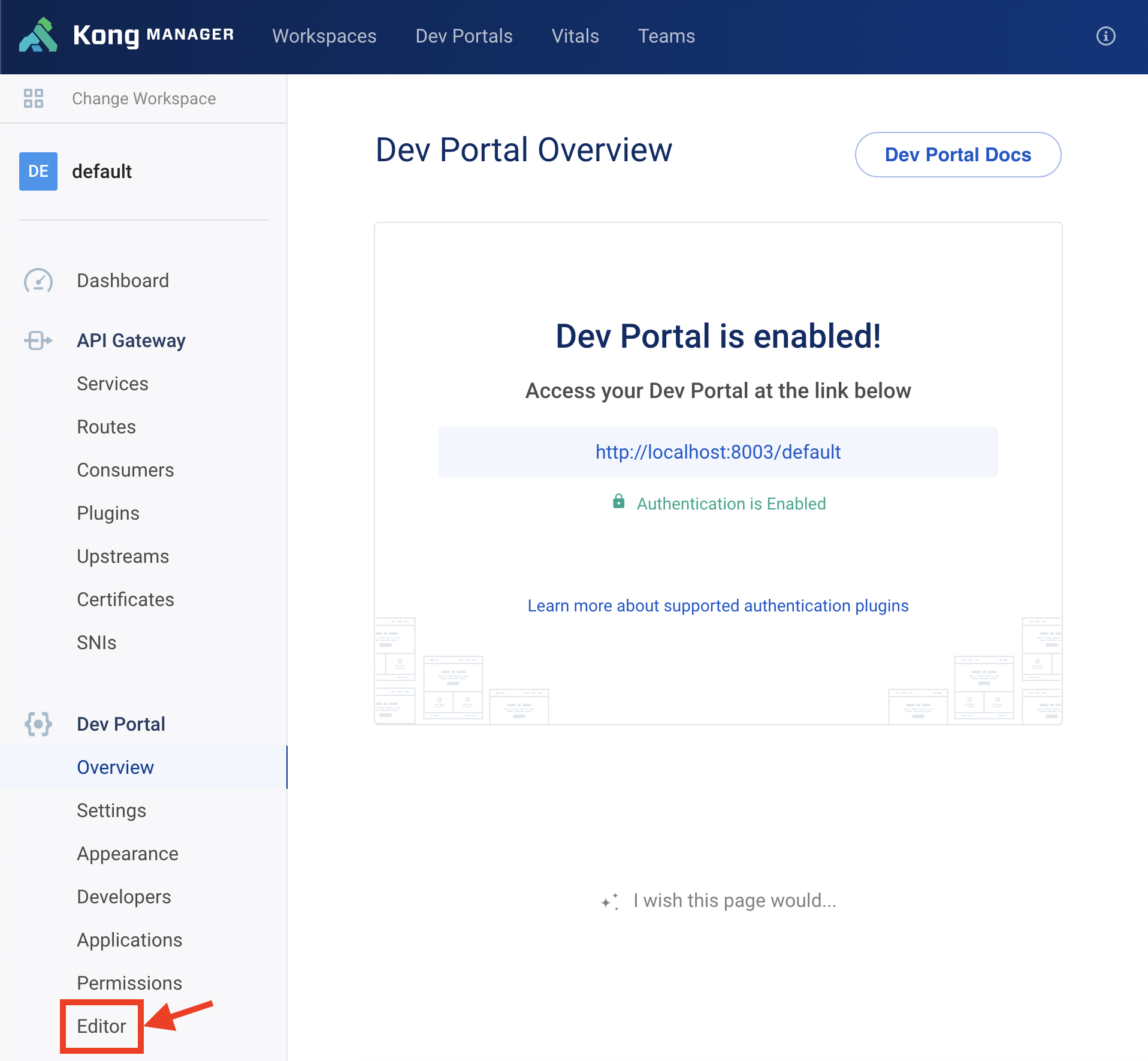
Task: Click the Dev Portal braces icon
Action: coord(38,724)
